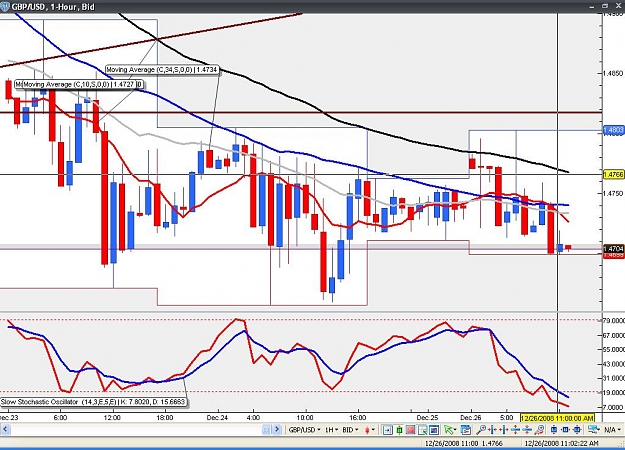Click the middle blue alignment box icon
Image resolution: width=625 pixels, height=450 pixels.
pyautogui.click(x=566, y=430)
